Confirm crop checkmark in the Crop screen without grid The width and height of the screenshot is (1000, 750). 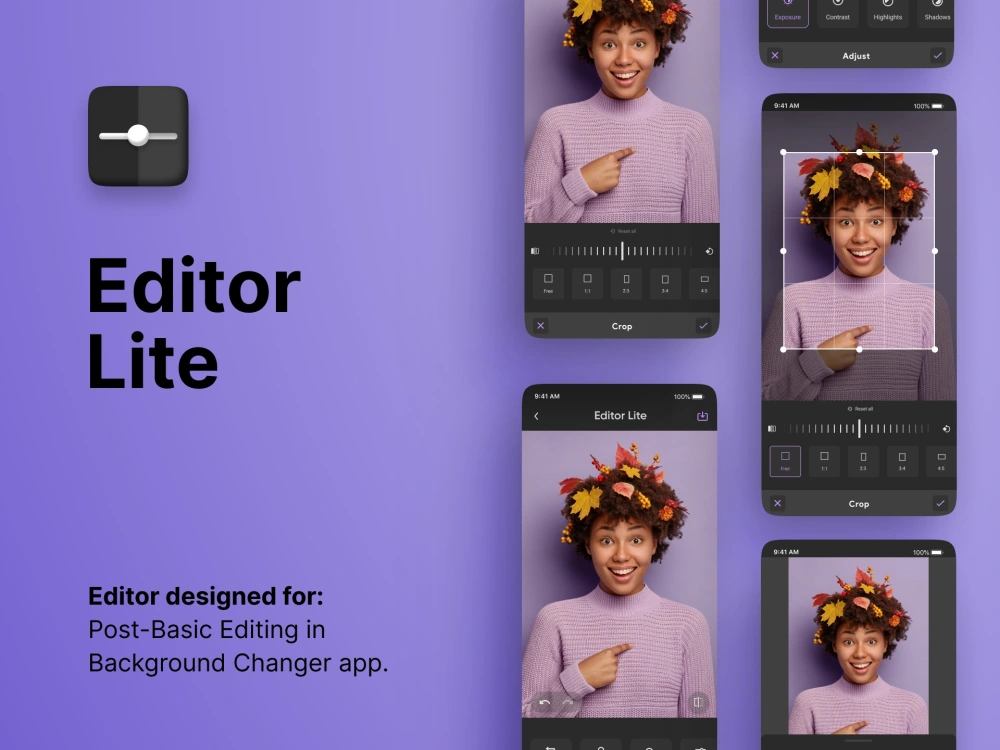[x=703, y=326]
